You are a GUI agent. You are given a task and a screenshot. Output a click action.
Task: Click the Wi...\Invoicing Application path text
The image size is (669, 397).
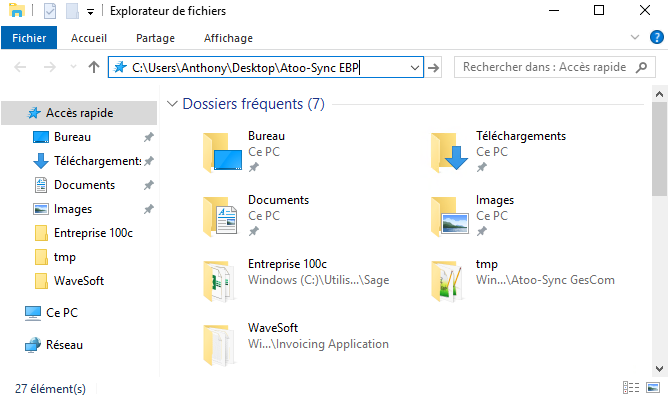pyautogui.click(x=318, y=344)
